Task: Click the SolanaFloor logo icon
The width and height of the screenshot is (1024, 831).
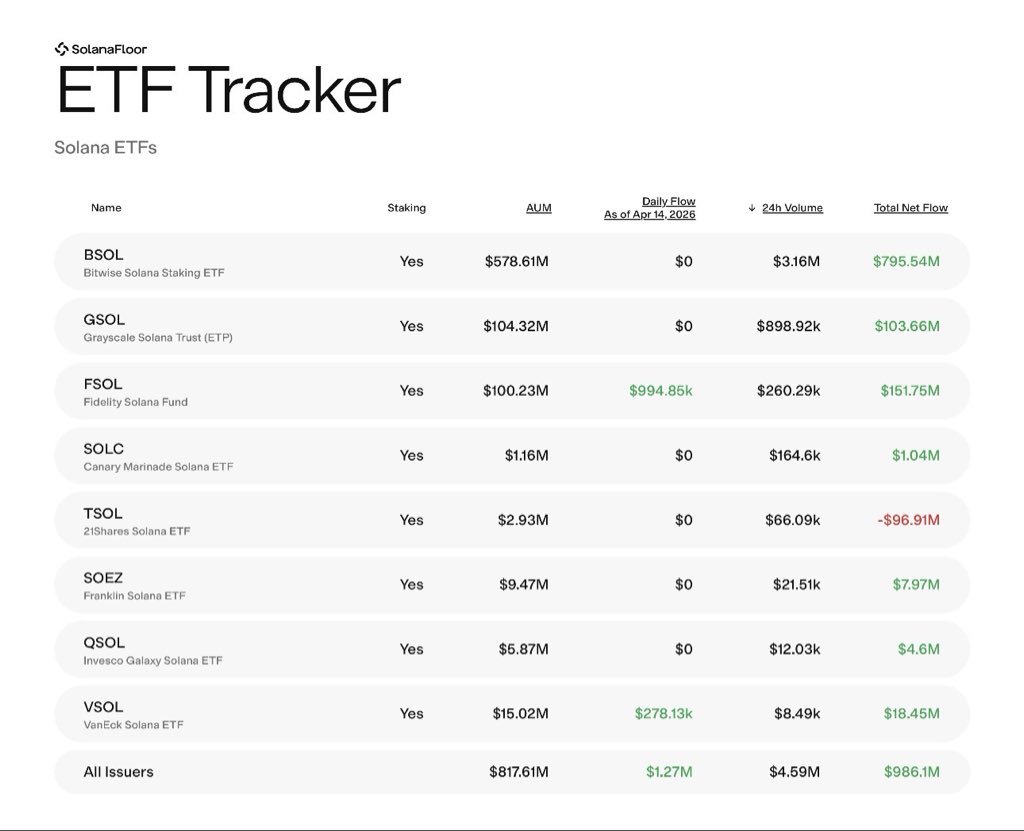Action: pyautogui.click(x=61, y=48)
